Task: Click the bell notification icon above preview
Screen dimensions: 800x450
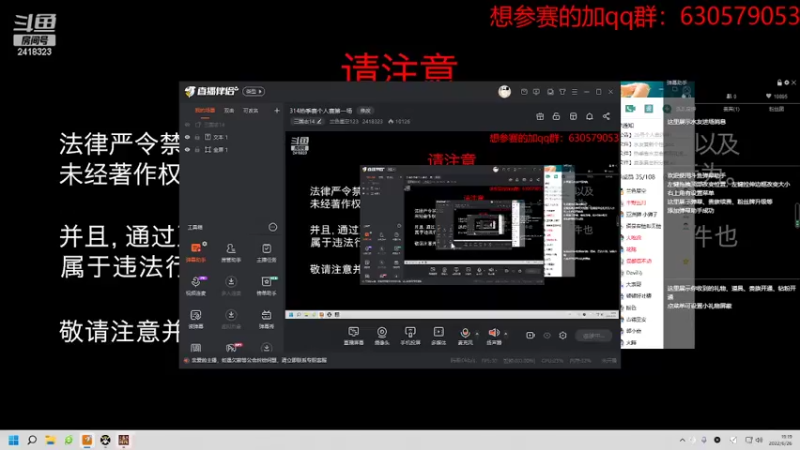Action: point(589,116)
